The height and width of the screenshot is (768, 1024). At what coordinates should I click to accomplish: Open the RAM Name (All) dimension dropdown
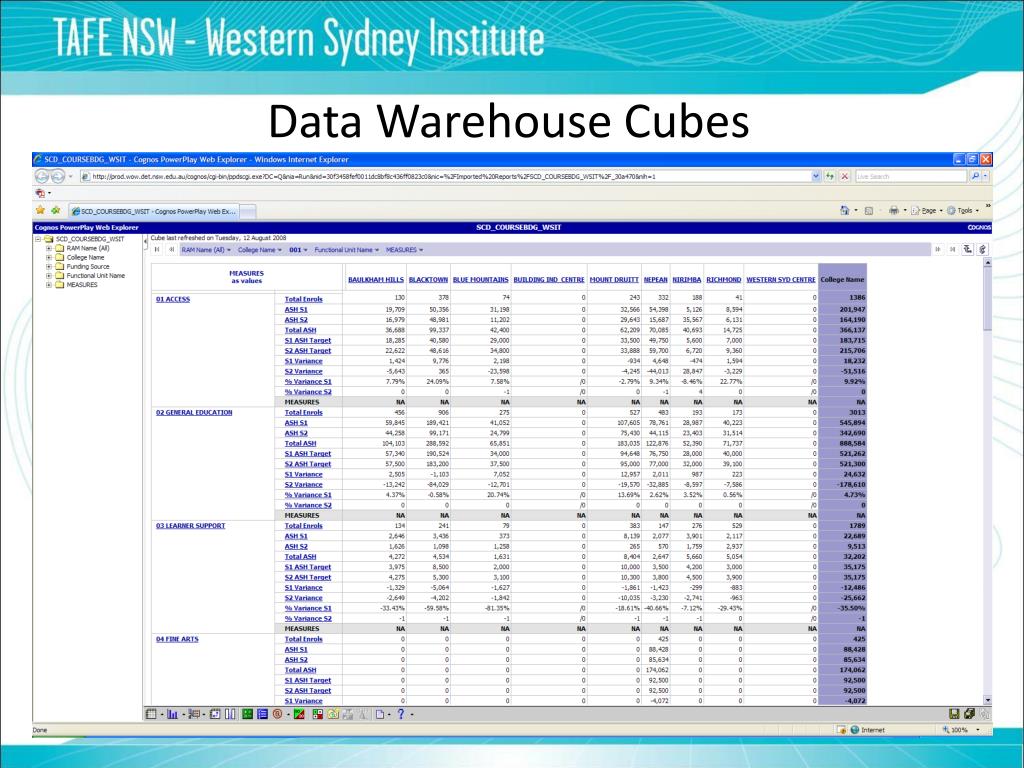pos(206,249)
